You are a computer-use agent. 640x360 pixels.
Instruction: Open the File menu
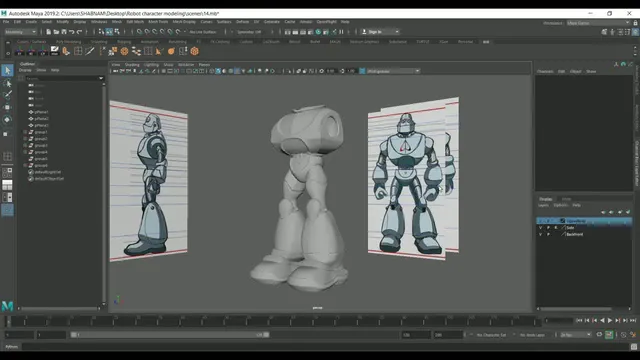pyautogui.click(x=6, y=22)
